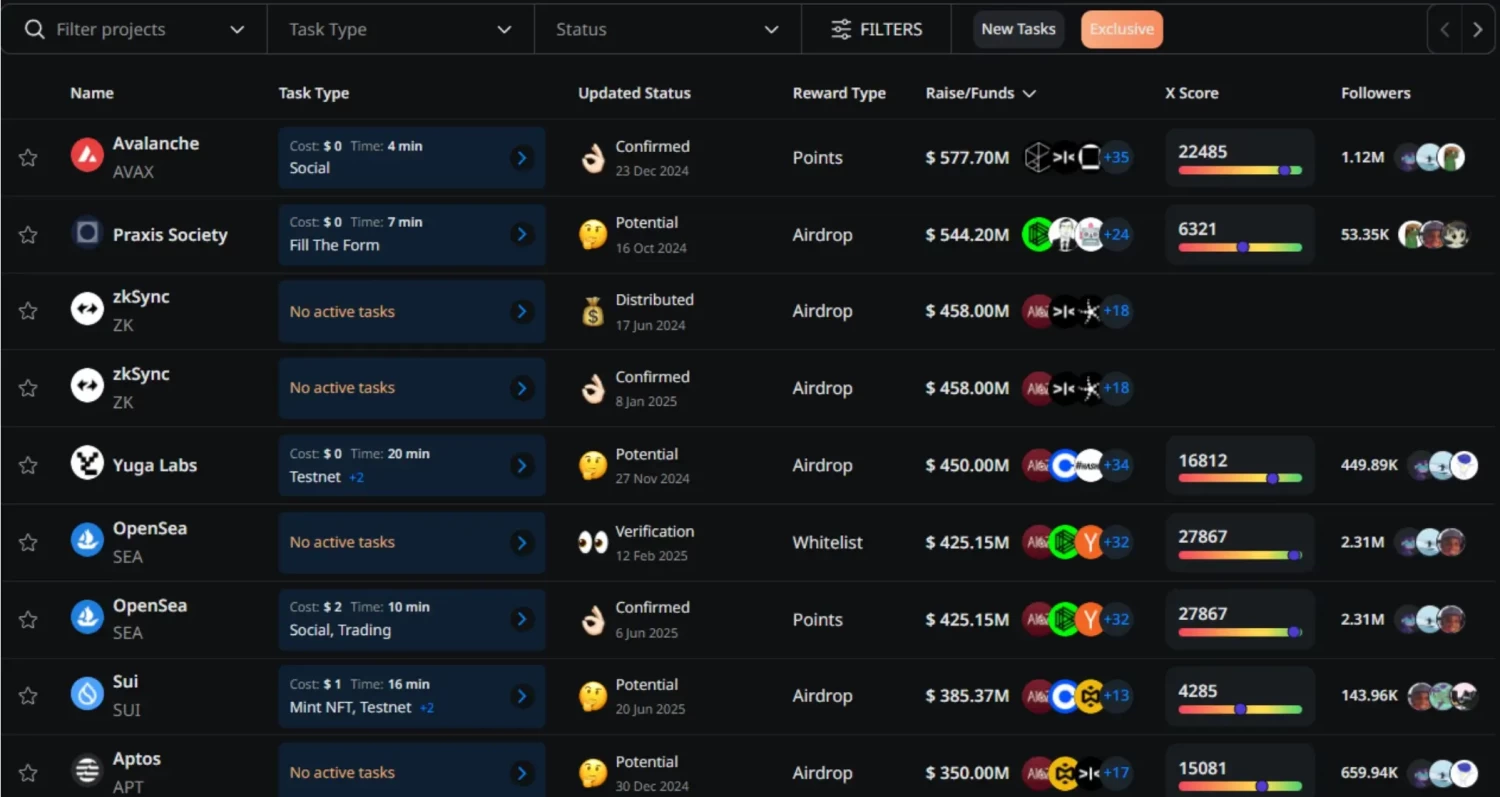Open the FILTERS button

[876, 29]
